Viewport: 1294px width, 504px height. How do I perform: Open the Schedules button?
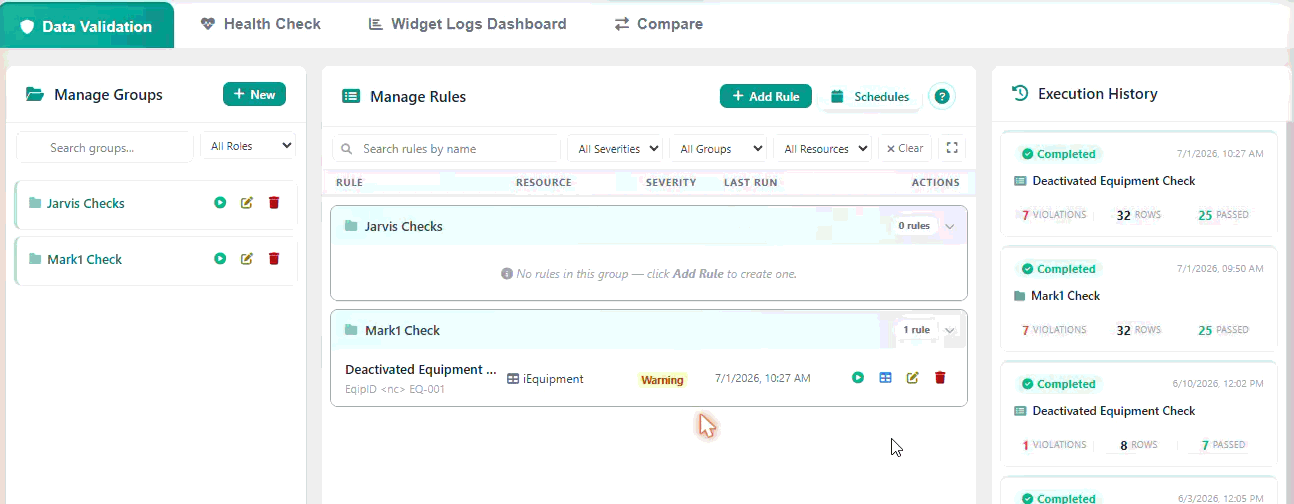point(870,96)
